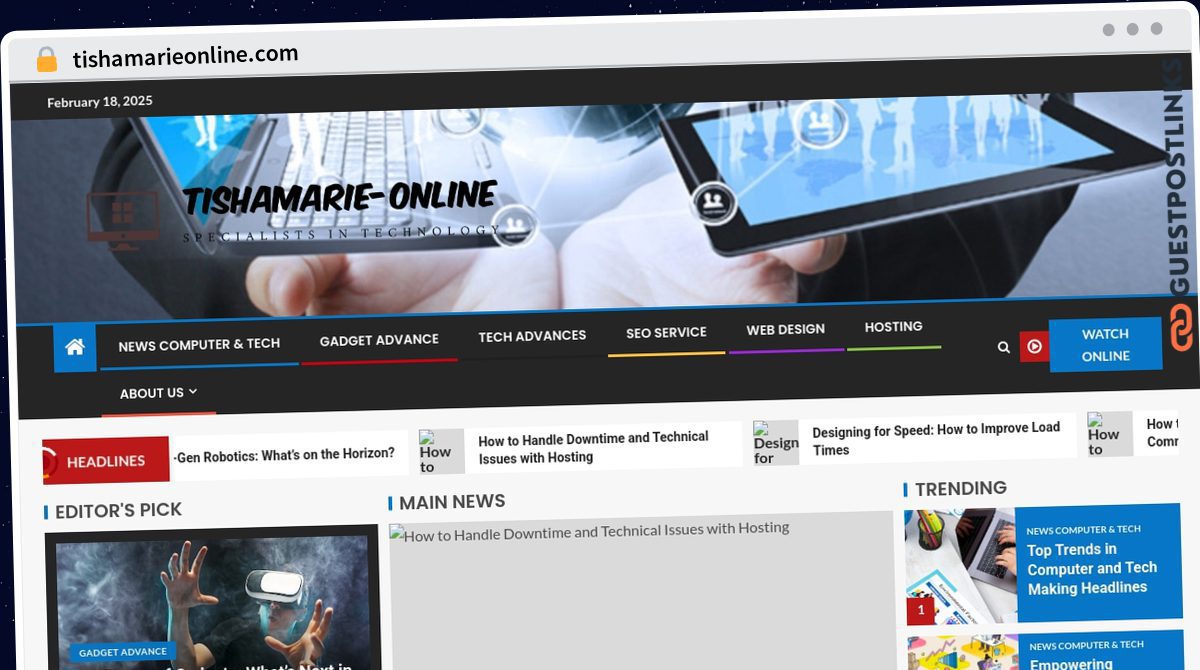Open 'Top Trends in Computer and Tech' article
Viewport: 1200px width, 670px height.
(x=1091, y=568)
